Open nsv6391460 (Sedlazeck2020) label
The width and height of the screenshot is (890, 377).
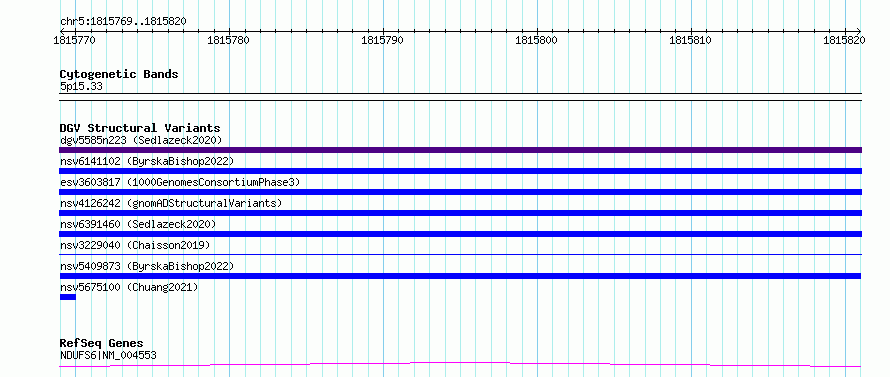[x=138, y=224]
